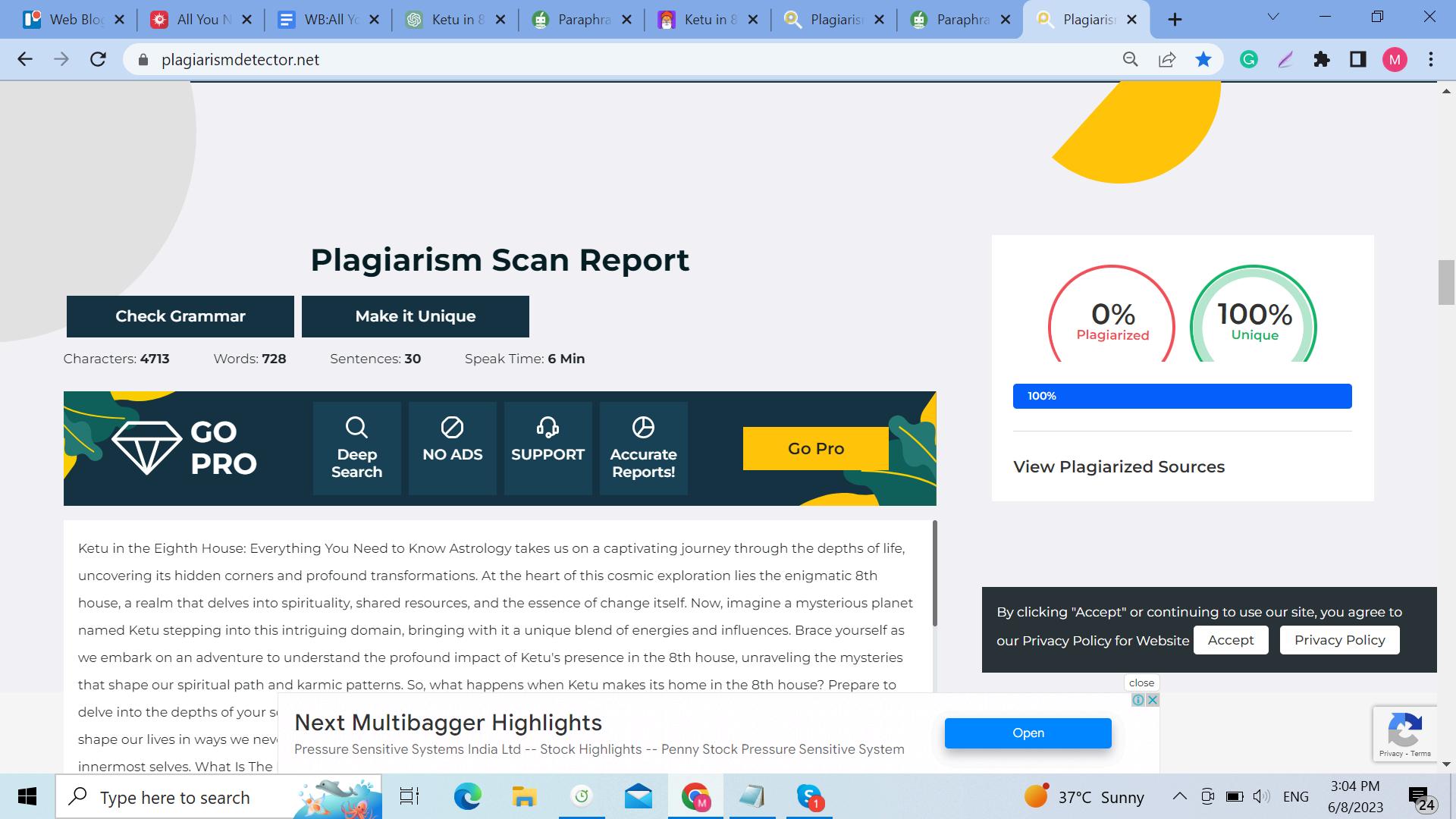Open the Extensions puzzle icon
This screenshot has width=1456, height=819.
click(1322, 59)
